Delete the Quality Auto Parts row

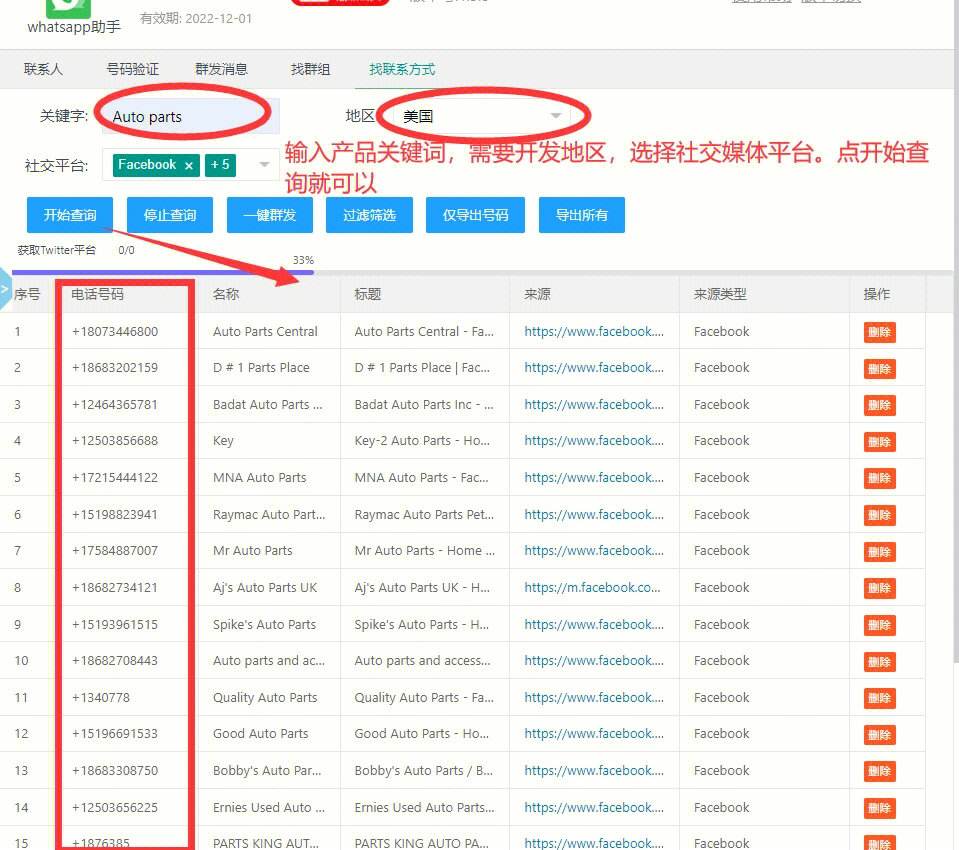[x=879, y=698]
